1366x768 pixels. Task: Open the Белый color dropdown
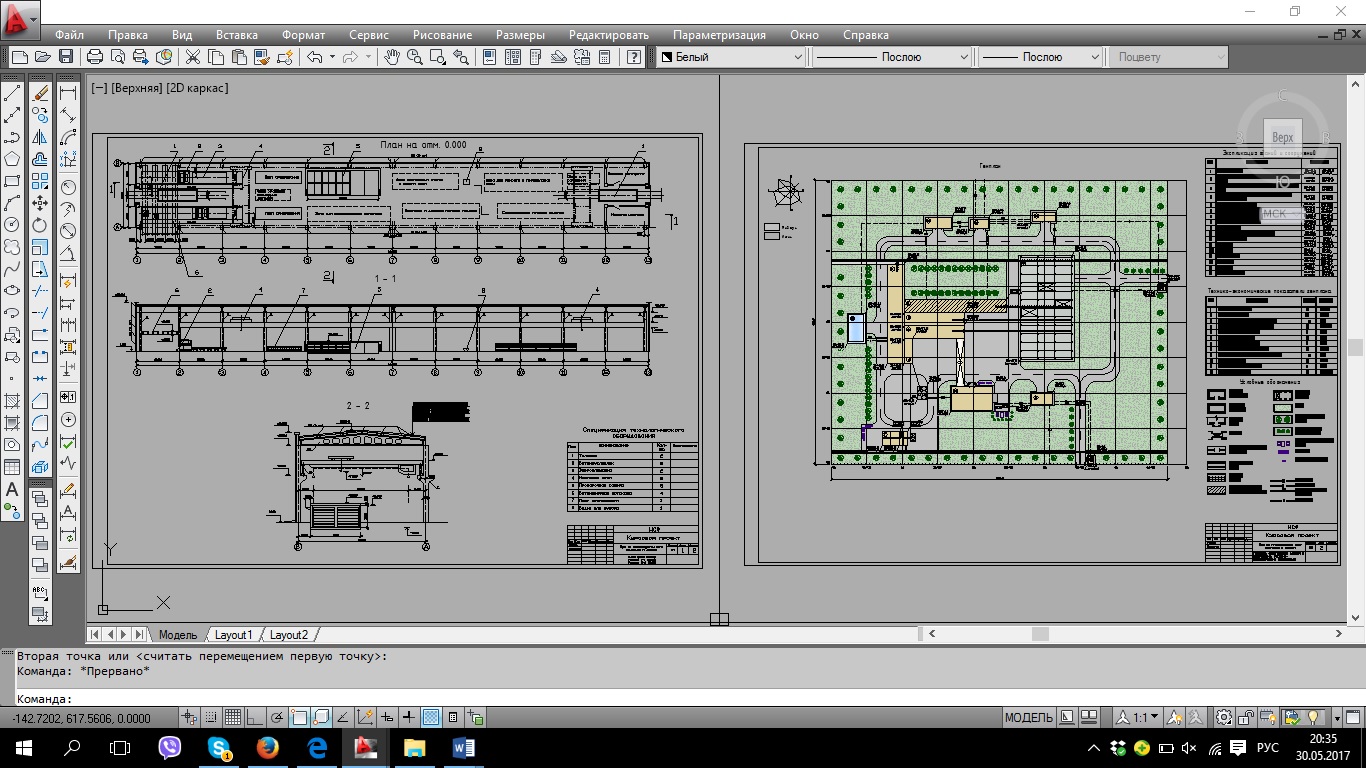pyautogui.click(x=731, y=57)
